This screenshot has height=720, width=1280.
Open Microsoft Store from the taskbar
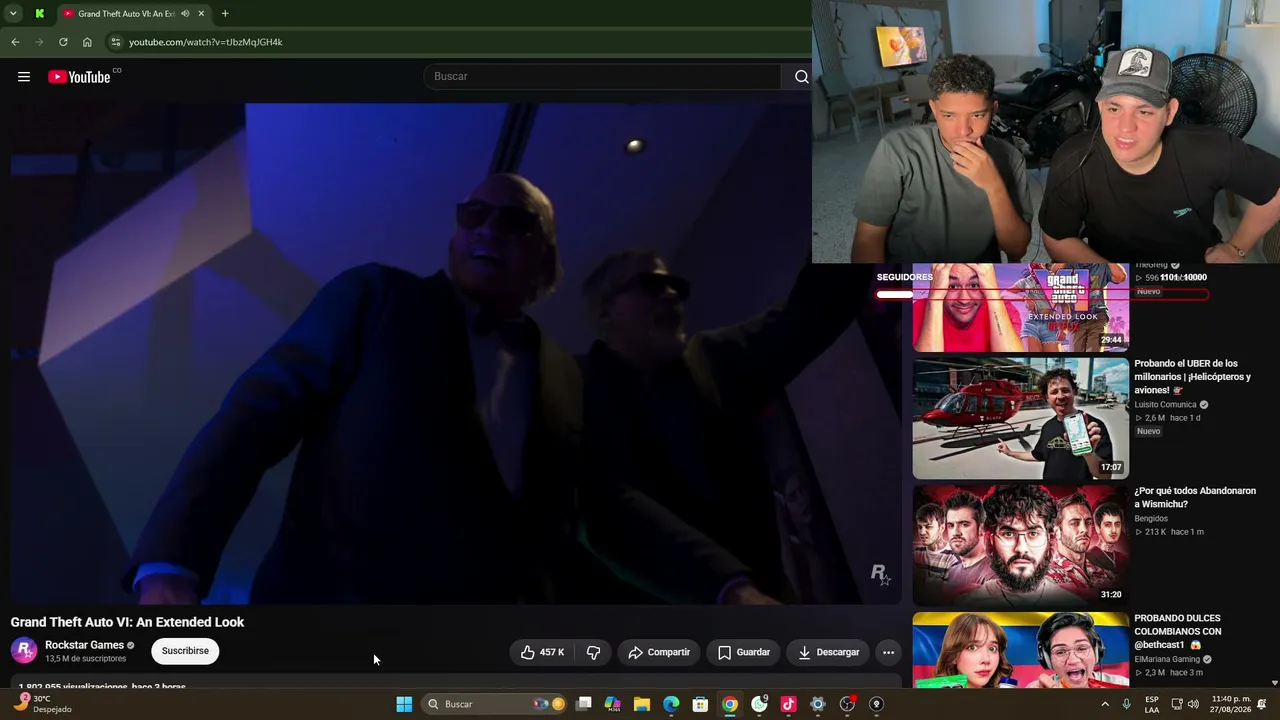pyautogui.click(x=701, y=704)
